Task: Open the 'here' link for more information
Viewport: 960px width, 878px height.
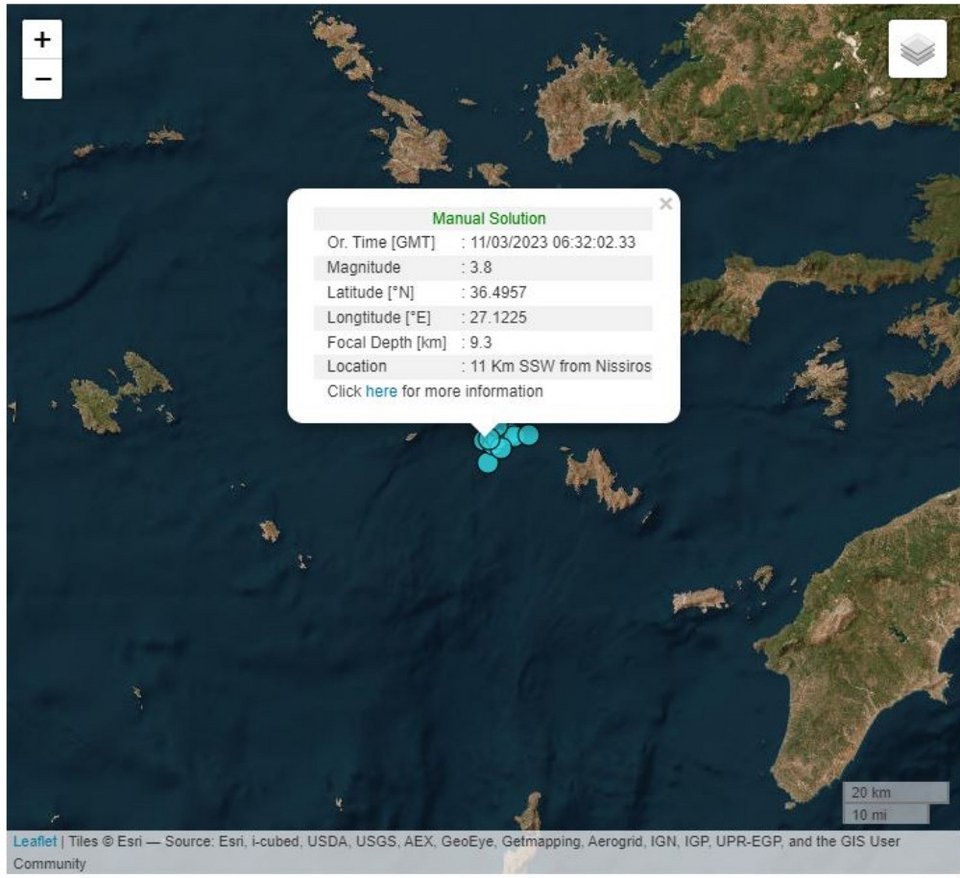Action: click(x=381, y=391)
